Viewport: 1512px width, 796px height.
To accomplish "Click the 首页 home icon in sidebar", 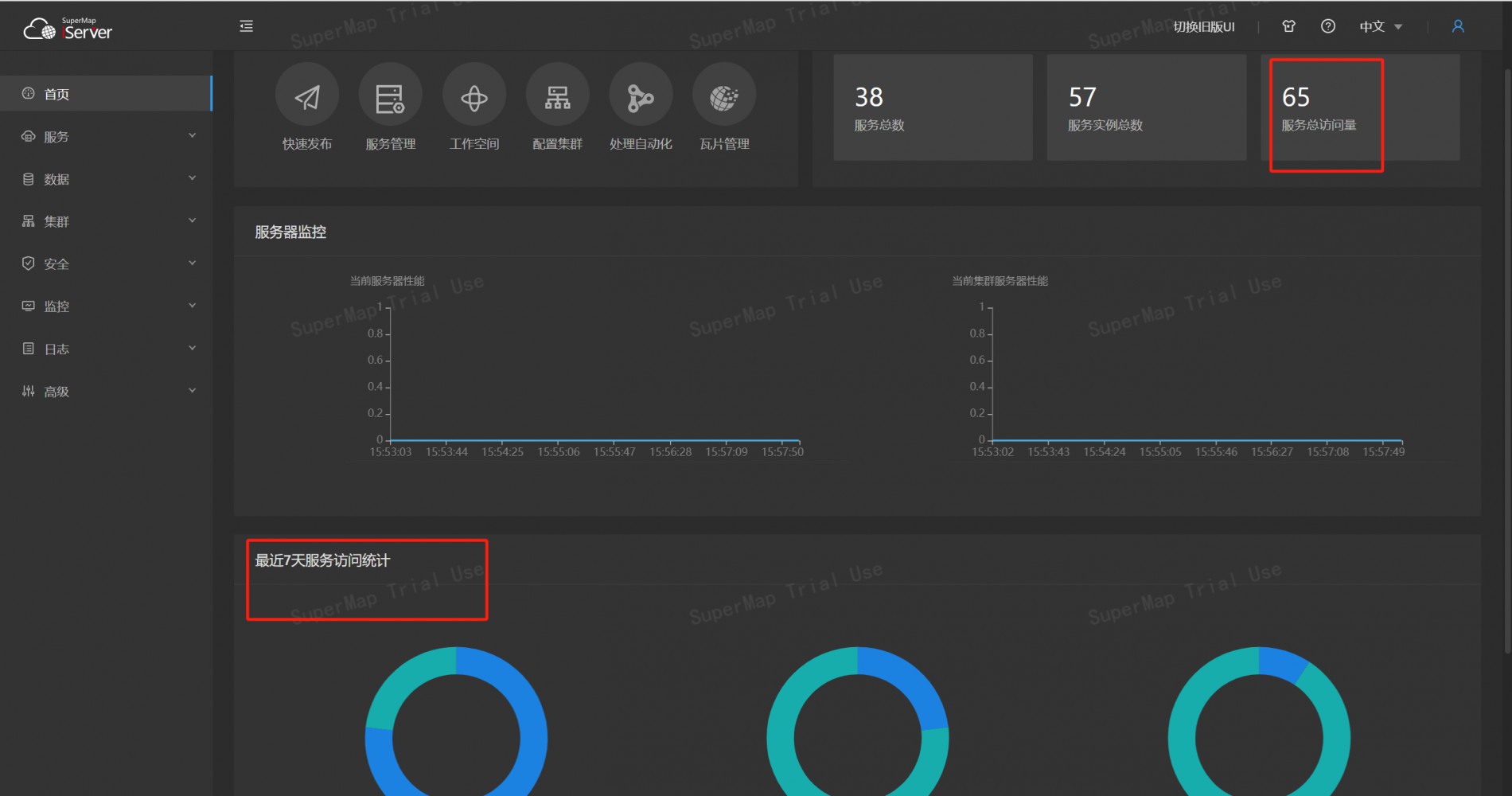I will [x=29, y=93].
